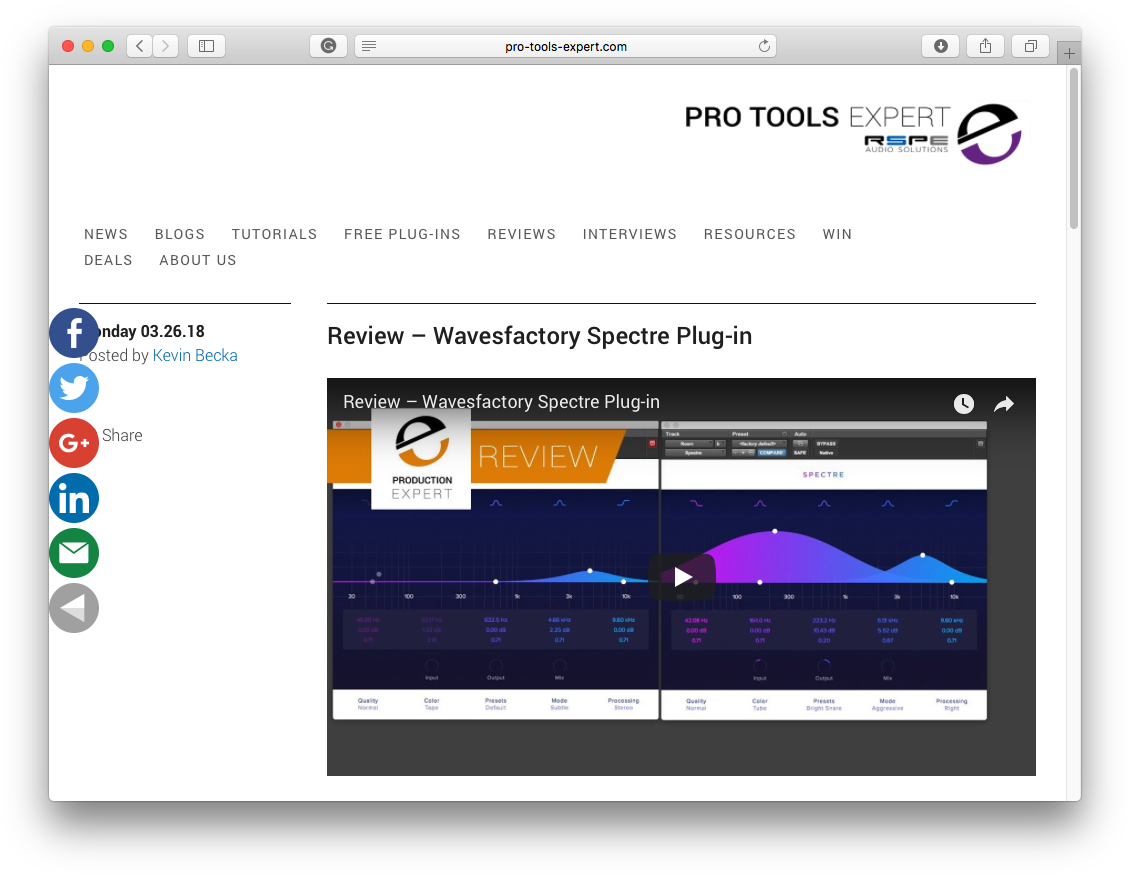The height and width of the screenshot is (875, 1129).
Task: Click the Share label beside Google Plus
Action: pyautogui.click(x=122, y=435)
